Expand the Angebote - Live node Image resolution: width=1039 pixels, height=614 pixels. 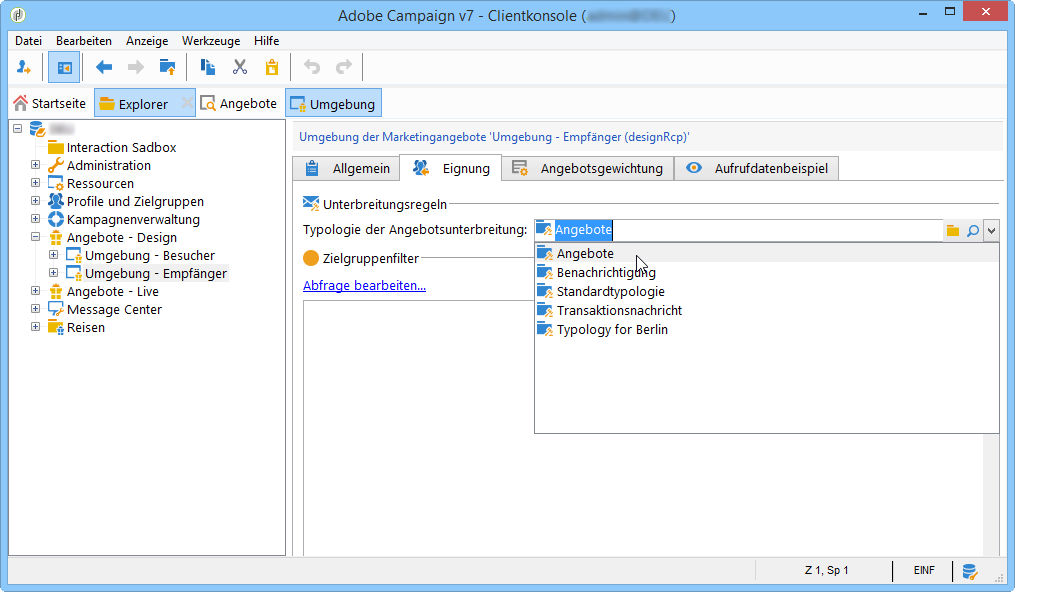pyautogui.click(x=36, y=291)
